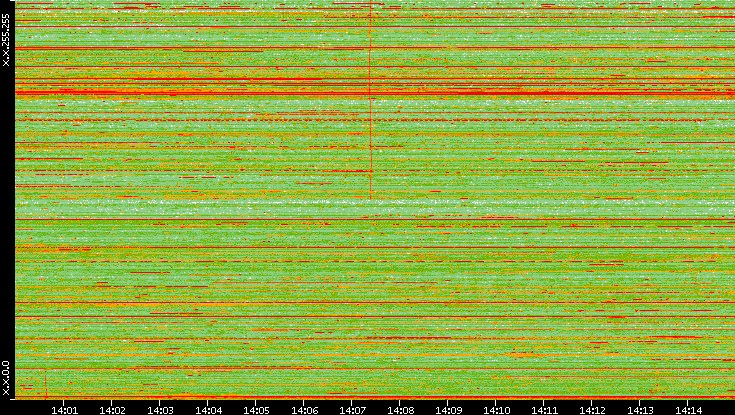The width and height of the screenshot is (735, 415).
Task: Click the 14:04 time axis label
Action: 209,410
